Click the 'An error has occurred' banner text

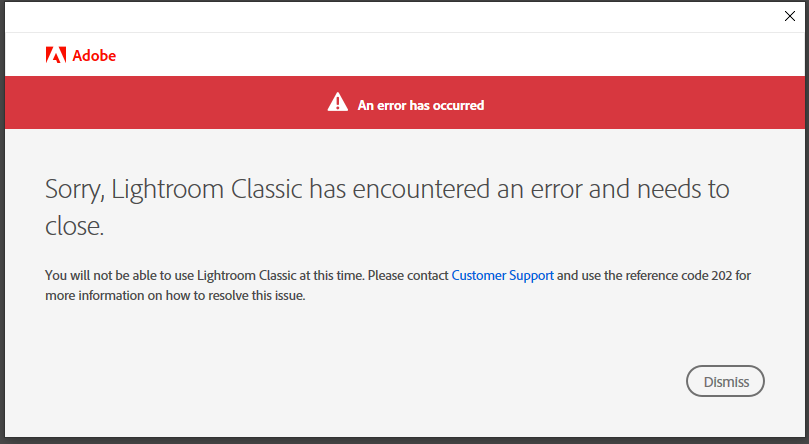pyautogui.click(x=420, y=105)
